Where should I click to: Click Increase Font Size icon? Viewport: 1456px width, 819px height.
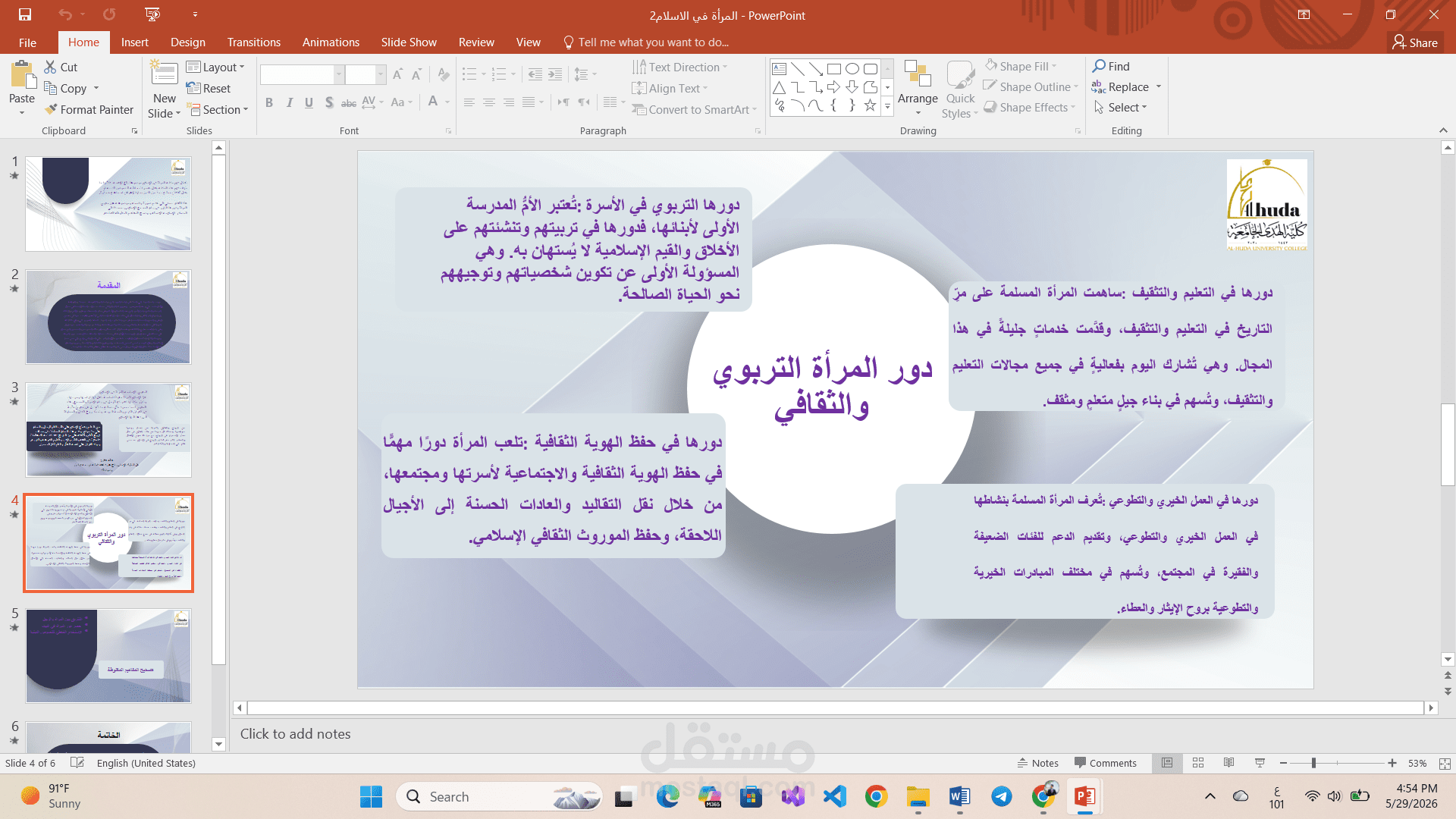[397, 74]
